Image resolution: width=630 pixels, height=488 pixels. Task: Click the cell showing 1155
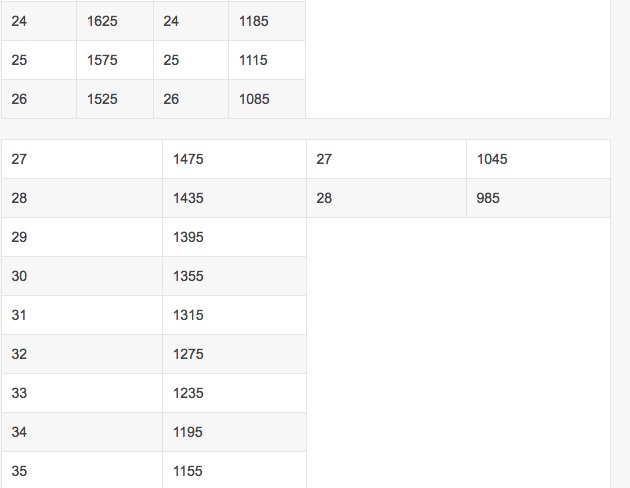(233, 470)
